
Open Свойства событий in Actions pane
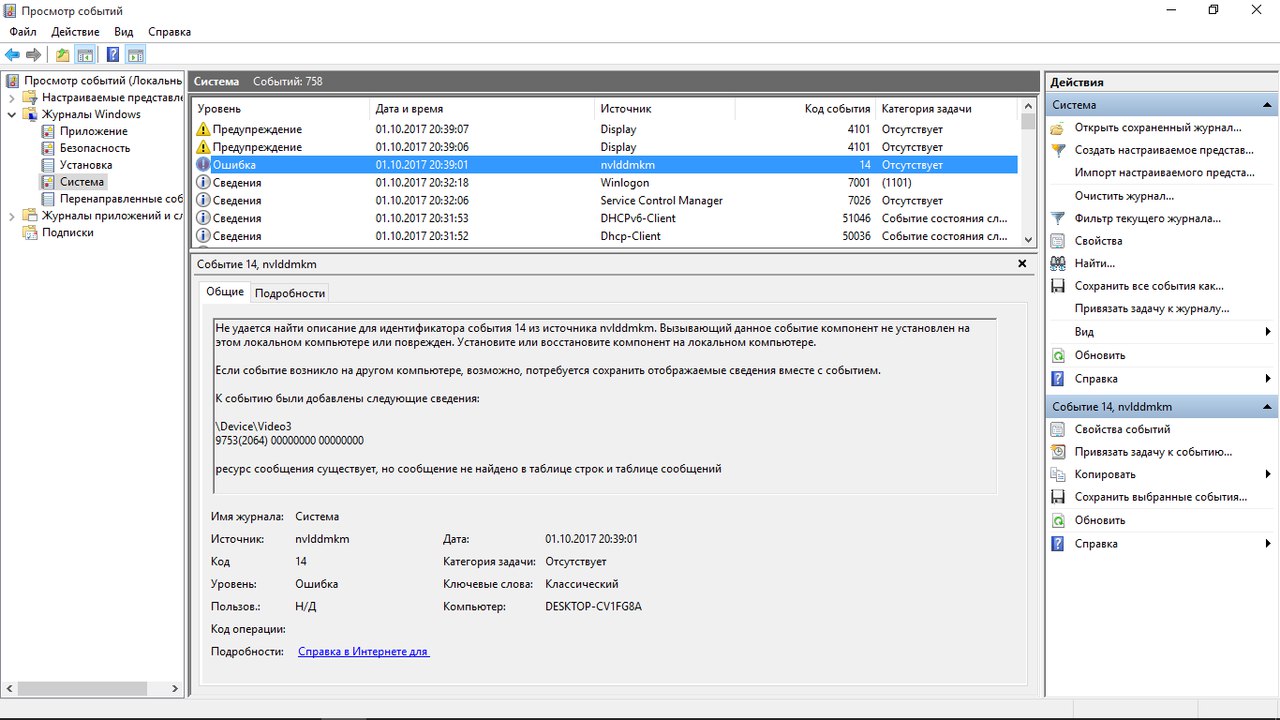[1122, 429]
